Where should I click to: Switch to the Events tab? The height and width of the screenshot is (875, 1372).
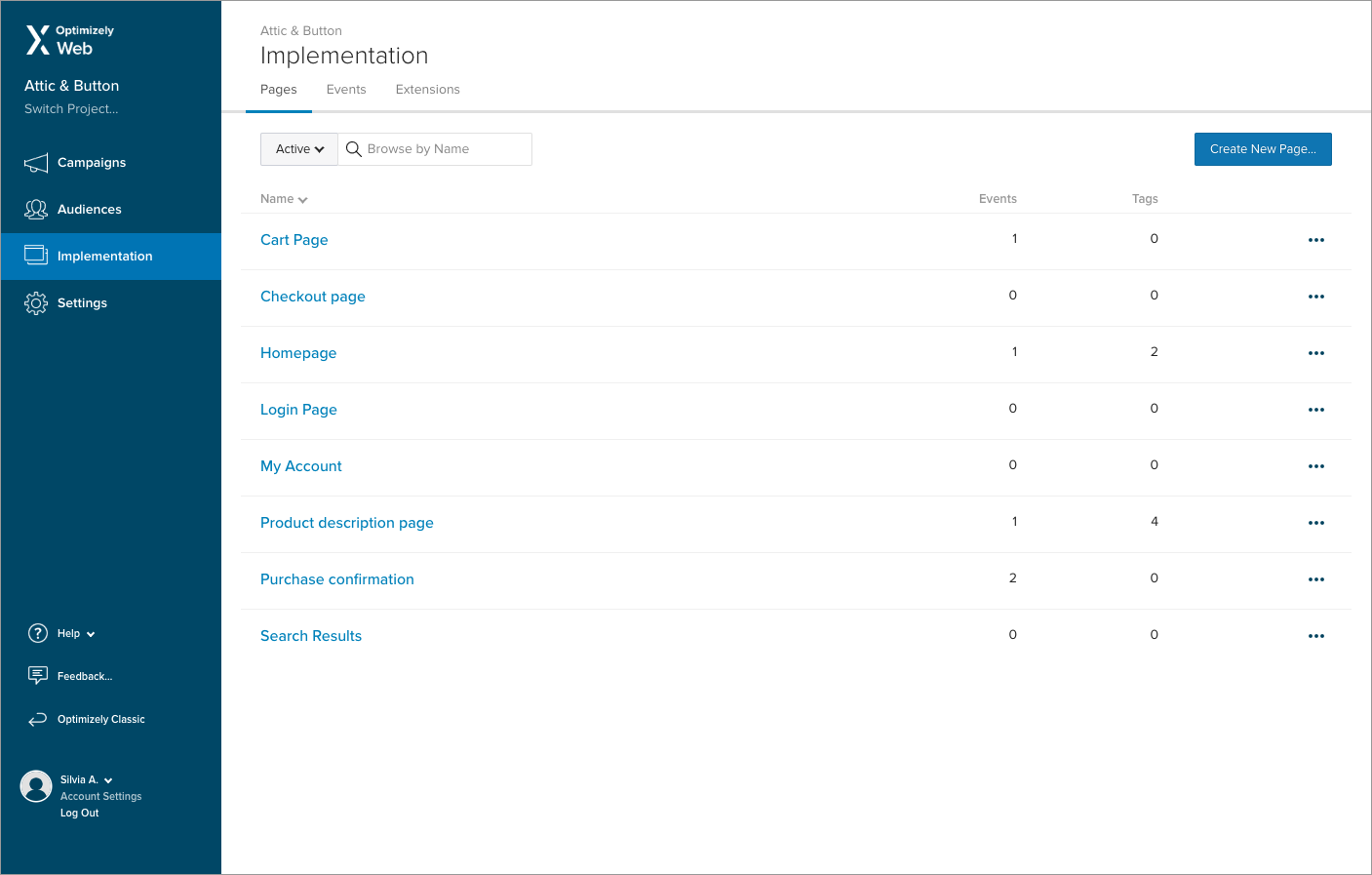coord(346,90)
